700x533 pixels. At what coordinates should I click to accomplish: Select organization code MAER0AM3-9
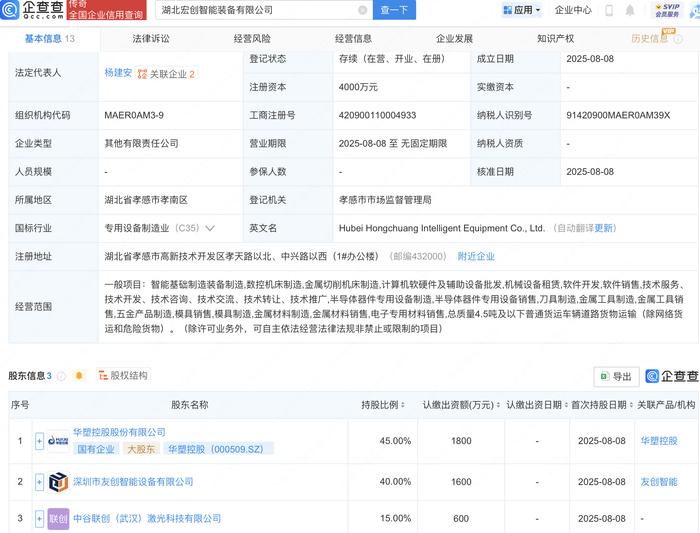tap(134, 115)
